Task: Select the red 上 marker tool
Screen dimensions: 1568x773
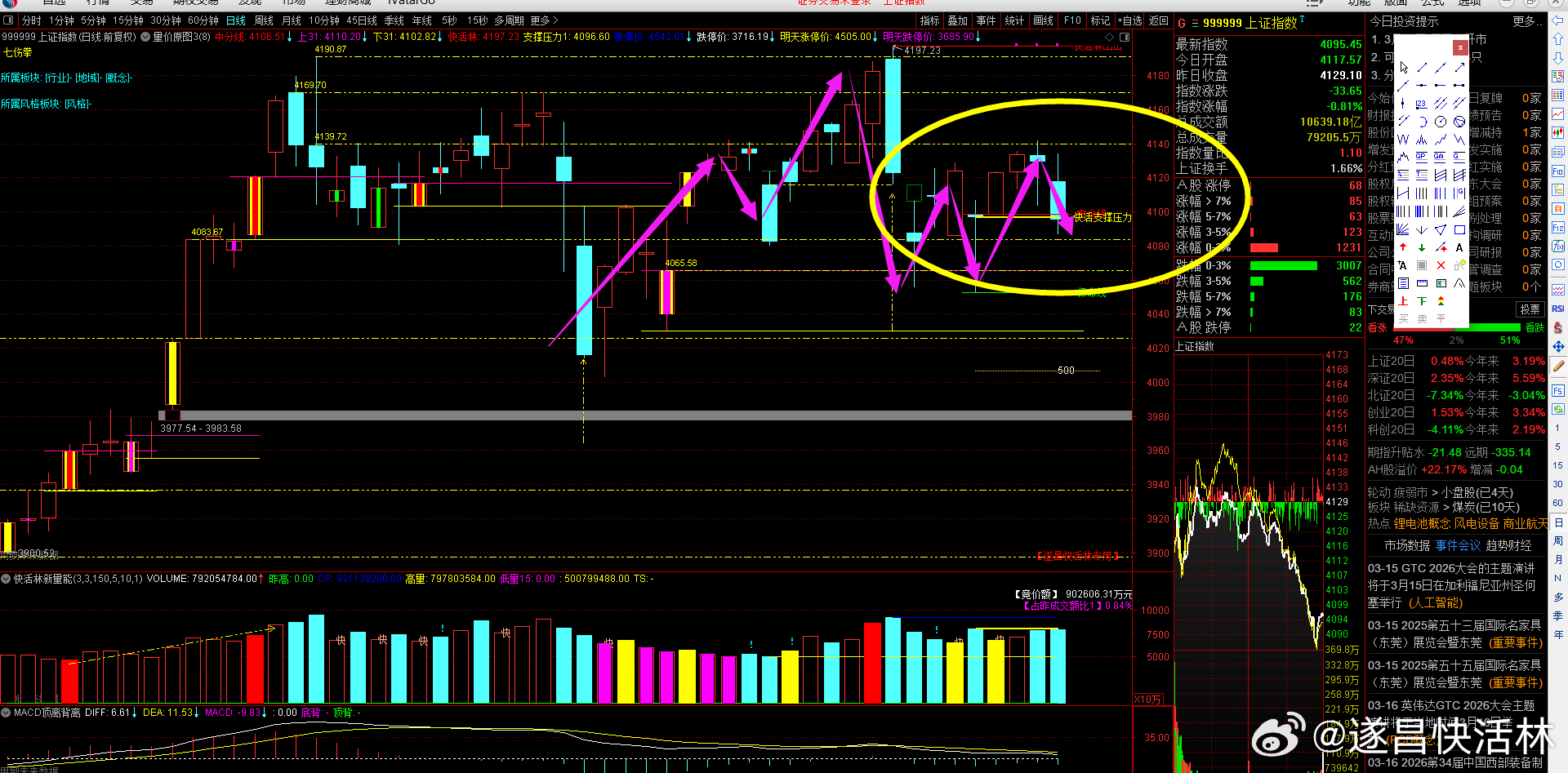Action: [x=1403, y=300]
